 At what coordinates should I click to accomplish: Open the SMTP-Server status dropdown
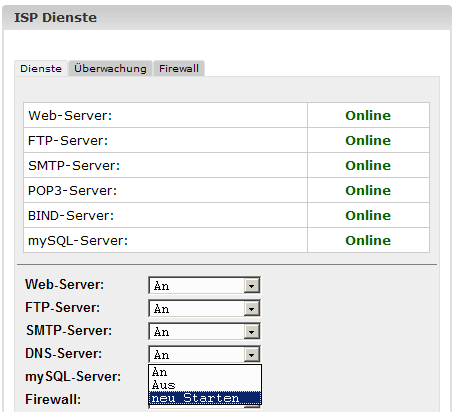(204, 332)
